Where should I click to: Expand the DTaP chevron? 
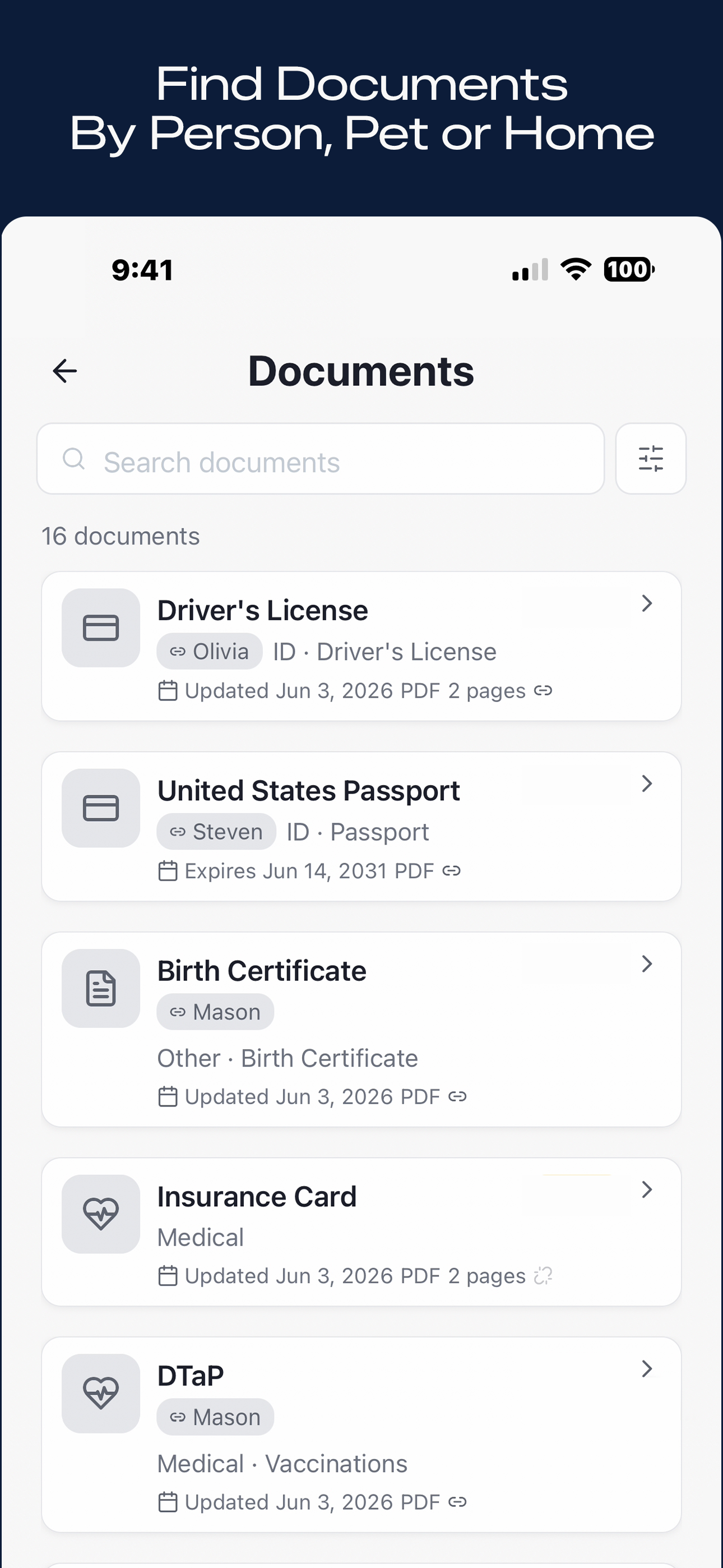coord(647,1369)
